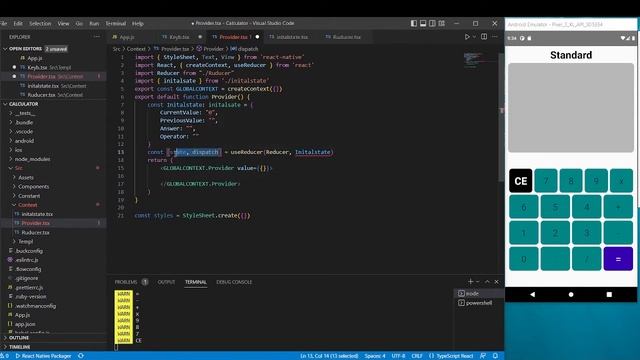Viewport: 640px width, 360px height.
Task: Click the Ln 13, Col 14 status entry
Action: 329,356
